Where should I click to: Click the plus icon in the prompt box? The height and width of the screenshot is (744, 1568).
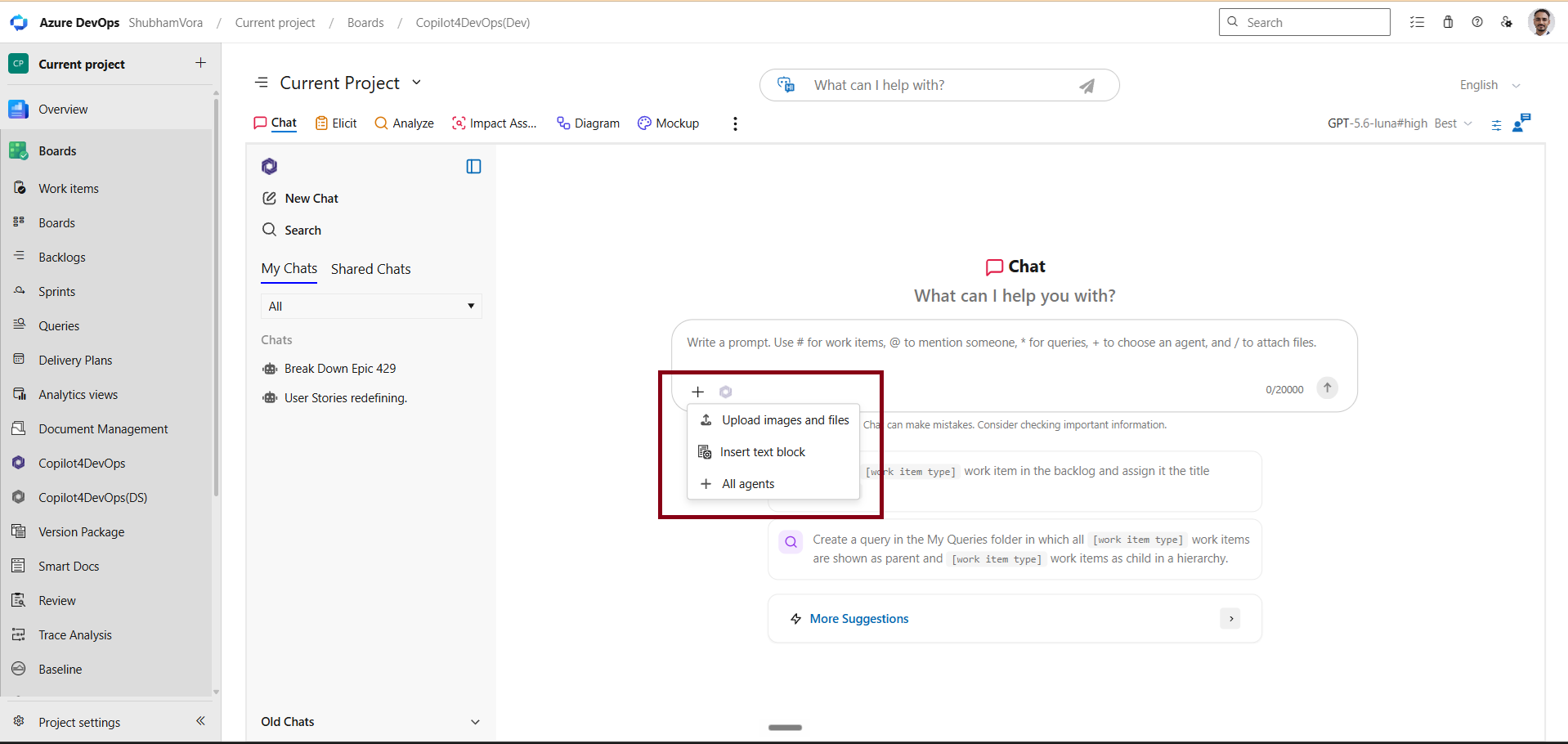pos(697,392)
